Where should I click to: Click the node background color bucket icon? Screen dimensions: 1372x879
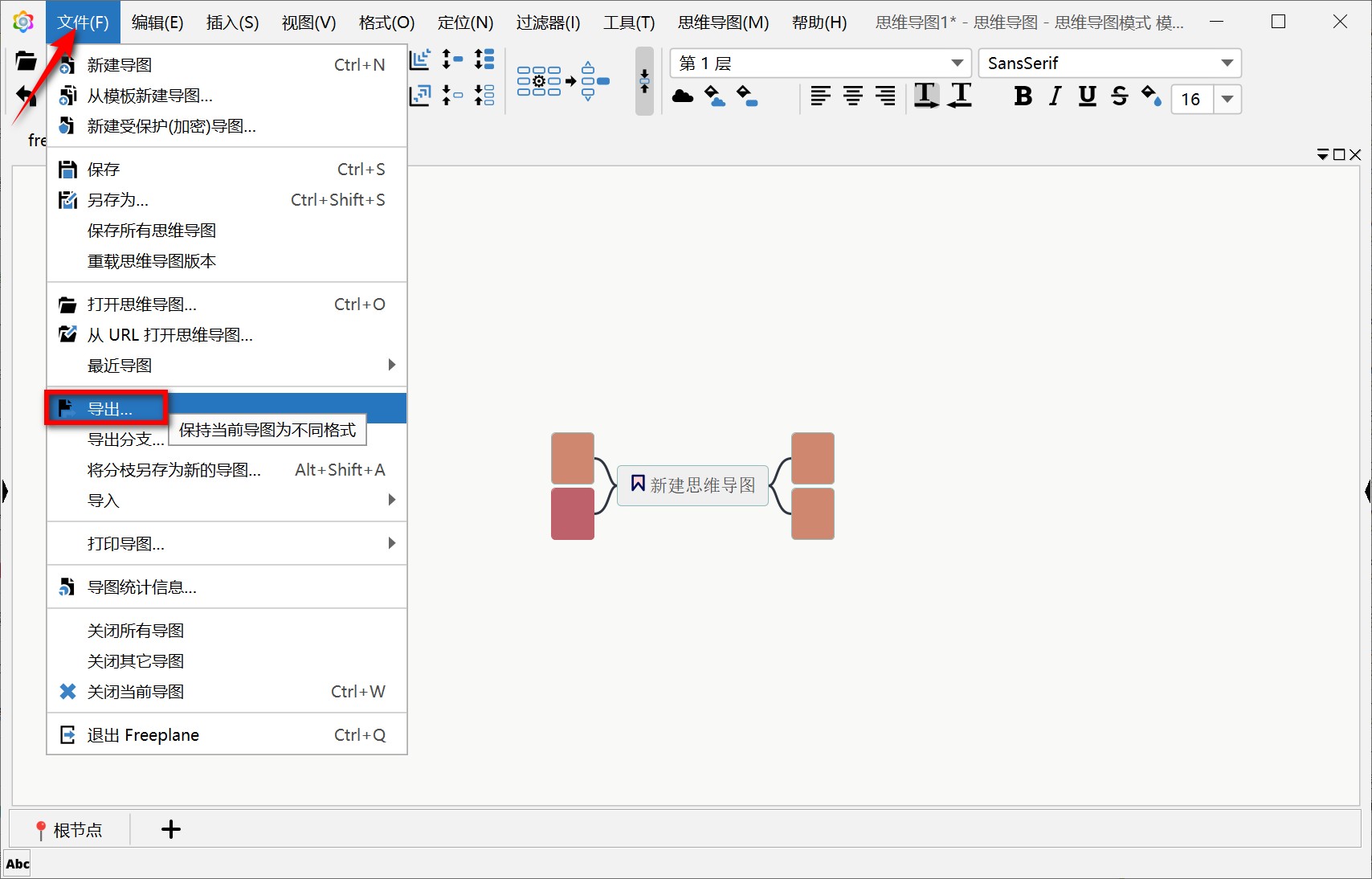coord(746,96)
